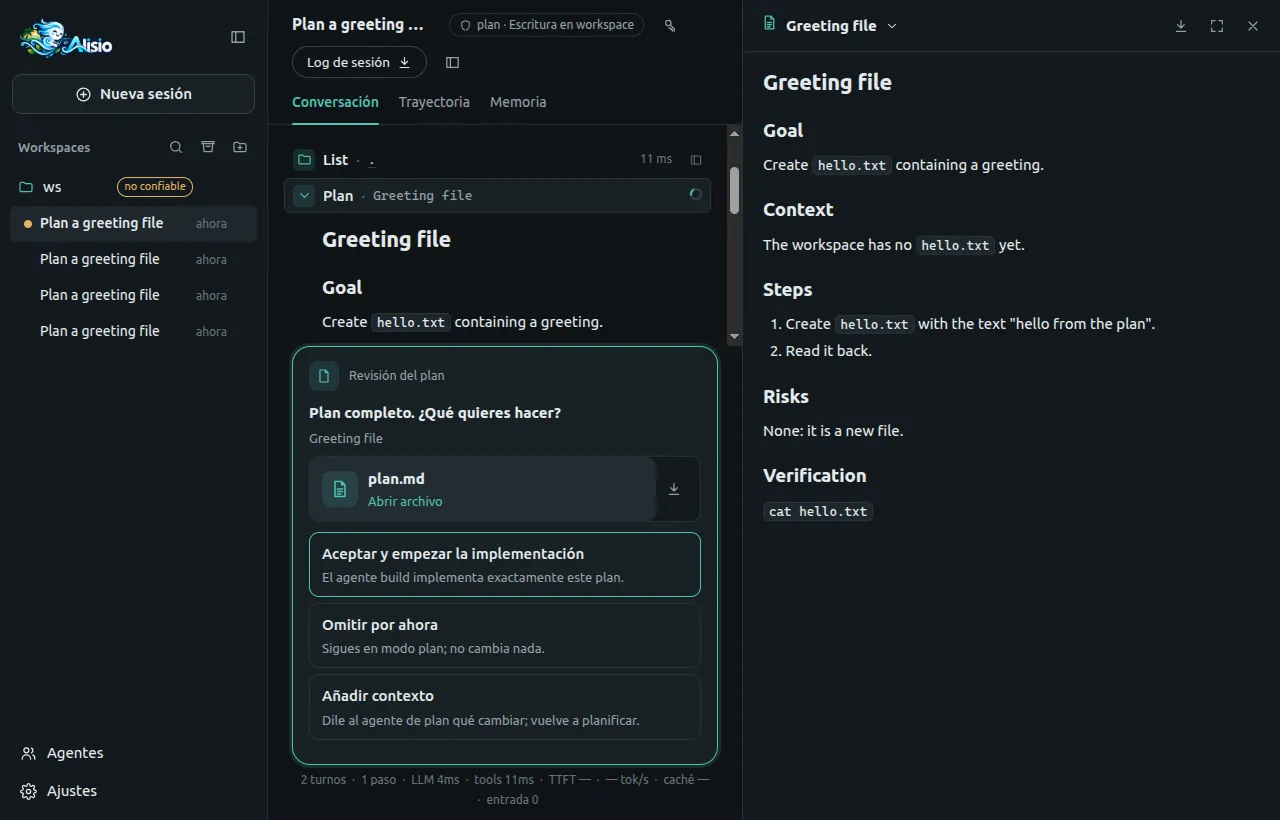Collapse the left sidebar panel icon
Viewport: 1280px width, 820px height.
click(238, 37)
